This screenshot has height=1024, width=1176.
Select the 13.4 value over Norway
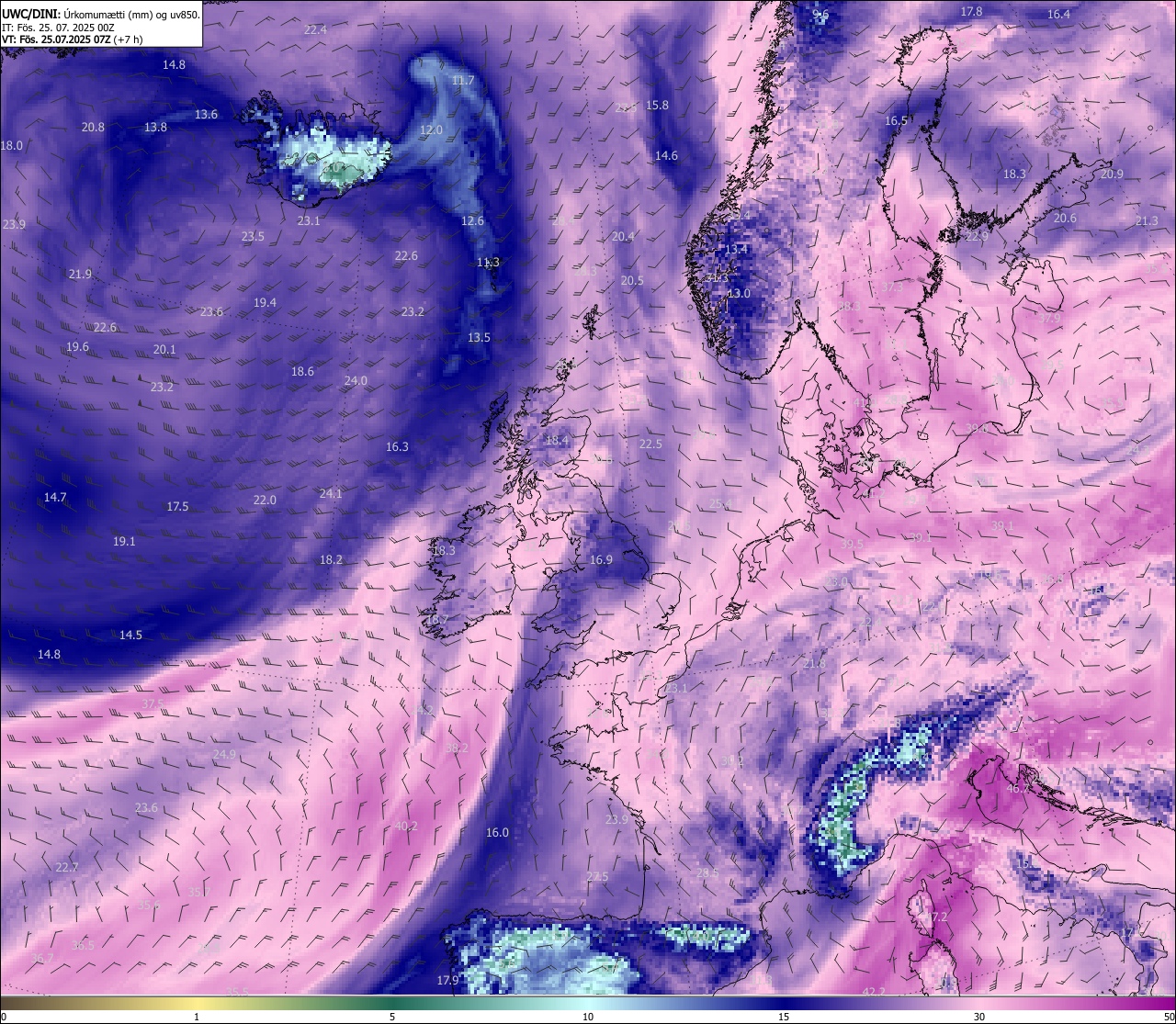pos(736,250)
